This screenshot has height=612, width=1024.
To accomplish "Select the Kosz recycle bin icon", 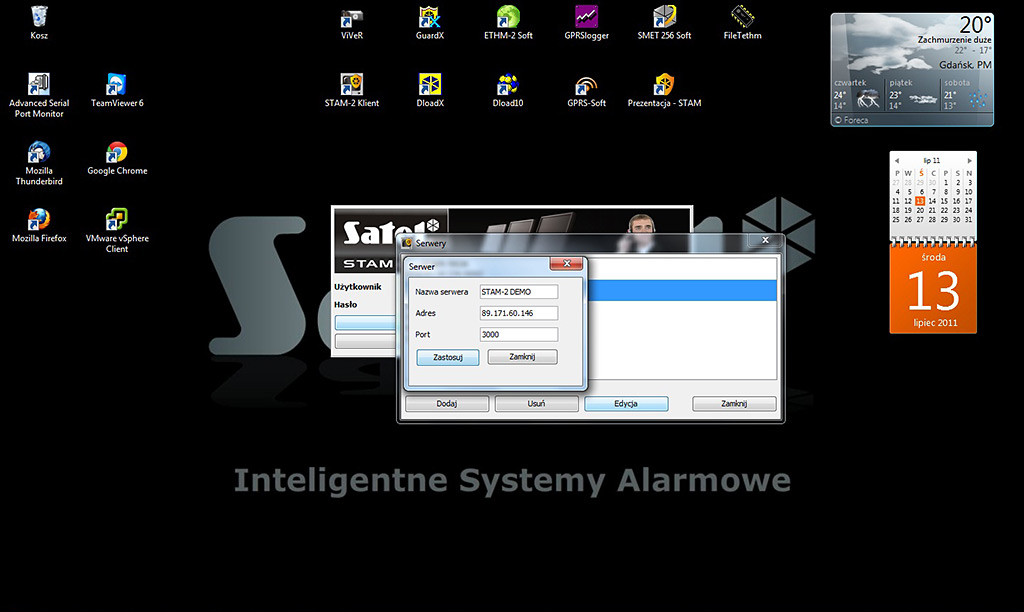I will click(x=39, y=18).
